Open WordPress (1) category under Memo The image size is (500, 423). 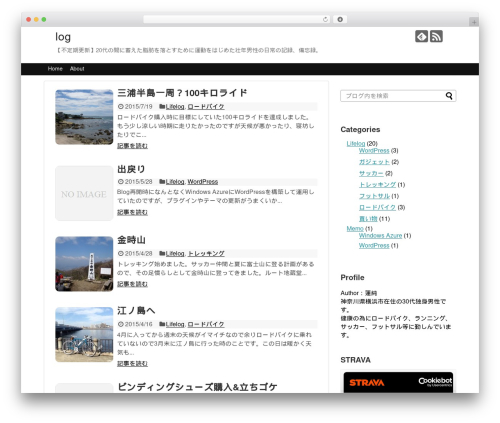tap(374, 246)
